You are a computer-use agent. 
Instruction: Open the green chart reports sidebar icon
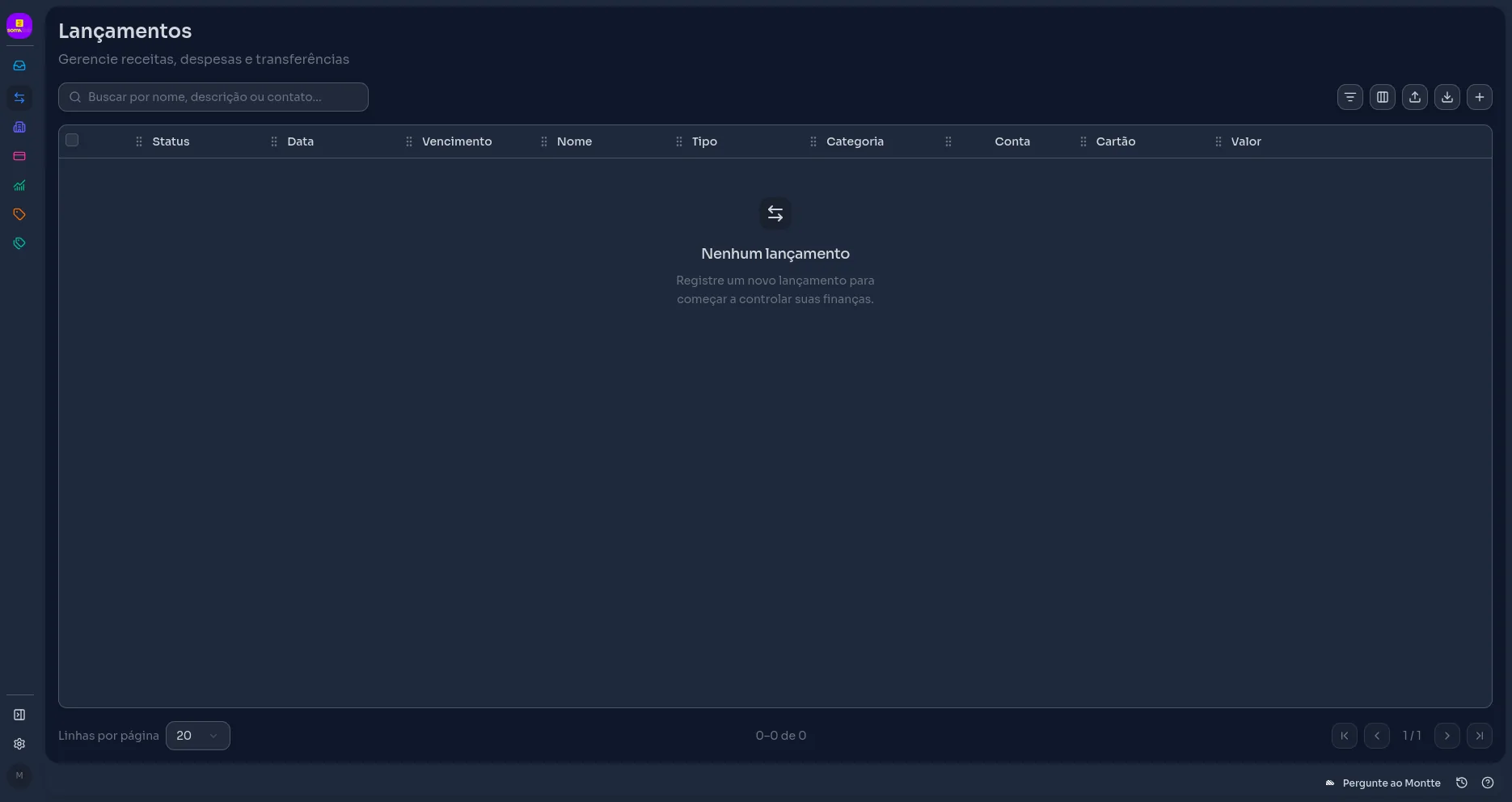(x=19, y=185)
